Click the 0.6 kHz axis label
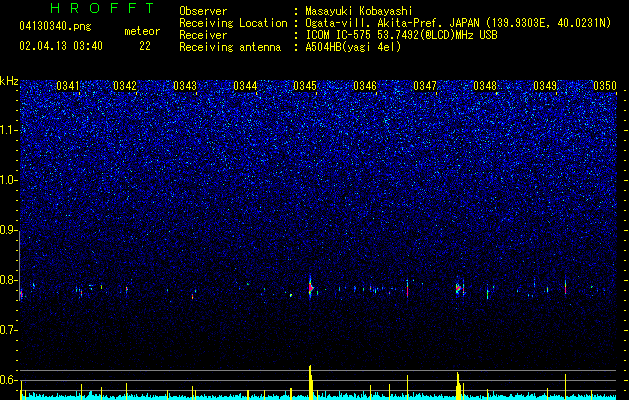This screenshot has width=629, height=400. 9,380
